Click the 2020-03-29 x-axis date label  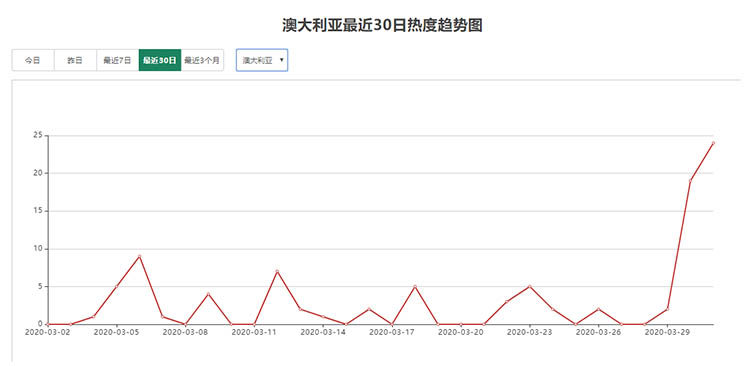(x=667, y=332)
